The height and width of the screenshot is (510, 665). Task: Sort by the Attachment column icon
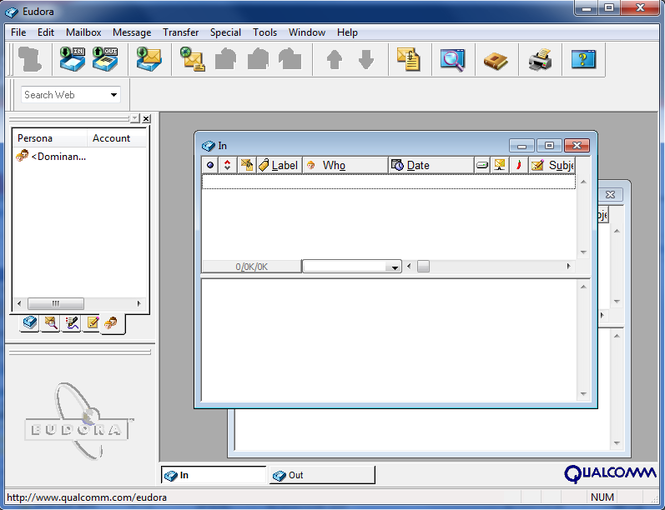[x=246, y=165]
